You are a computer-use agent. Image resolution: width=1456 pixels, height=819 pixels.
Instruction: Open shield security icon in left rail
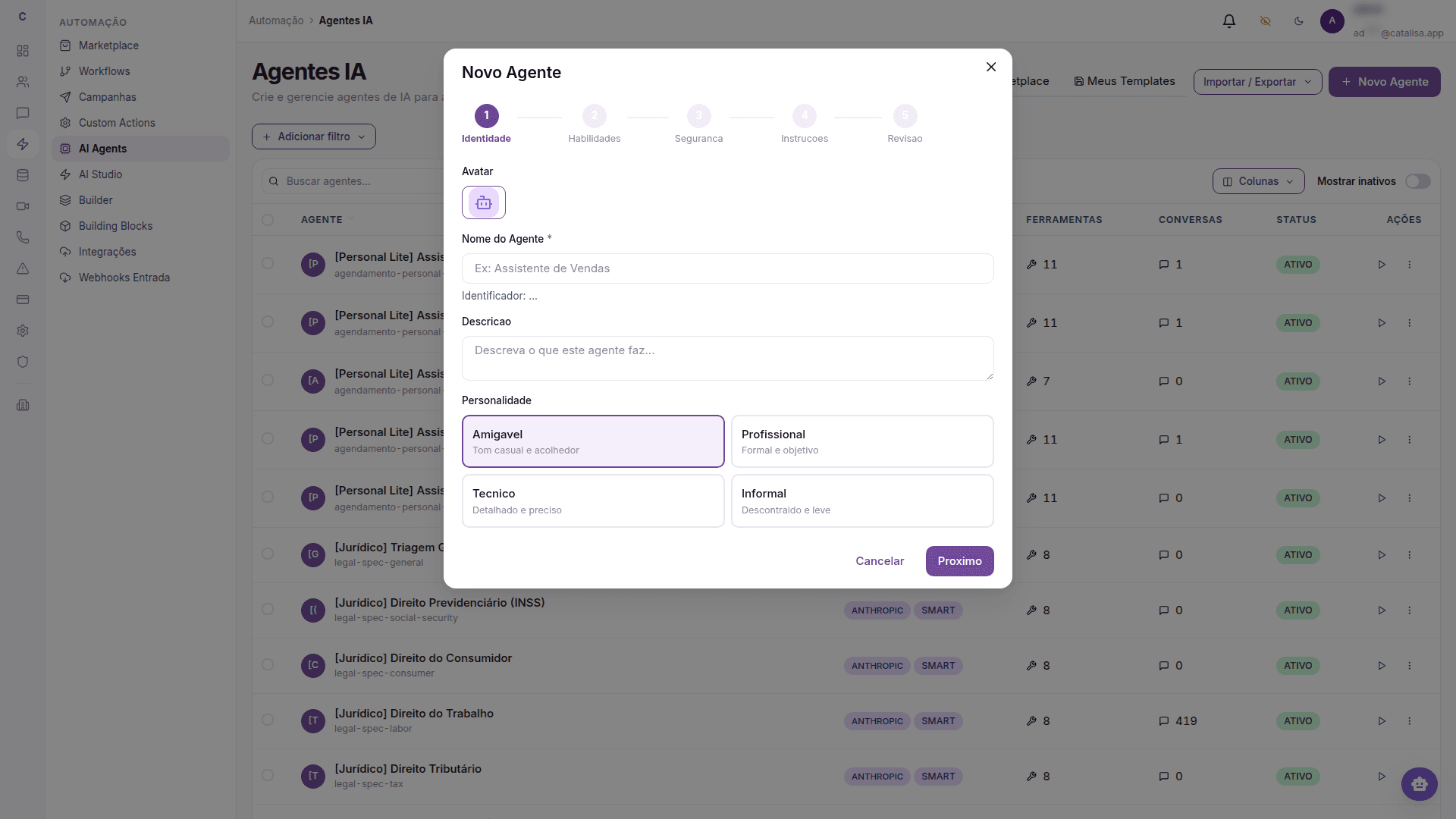tap(23, 362)
